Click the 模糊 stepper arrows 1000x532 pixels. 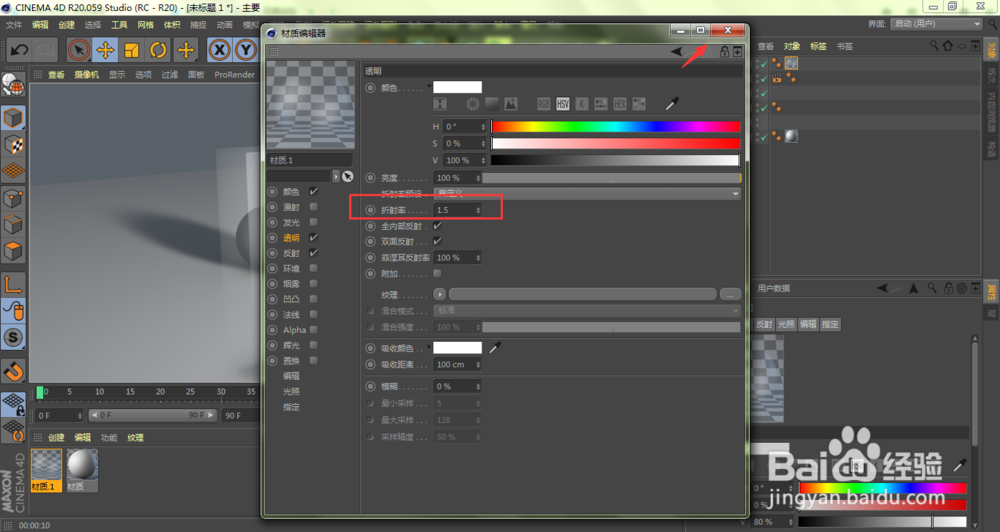click(478, 387)
